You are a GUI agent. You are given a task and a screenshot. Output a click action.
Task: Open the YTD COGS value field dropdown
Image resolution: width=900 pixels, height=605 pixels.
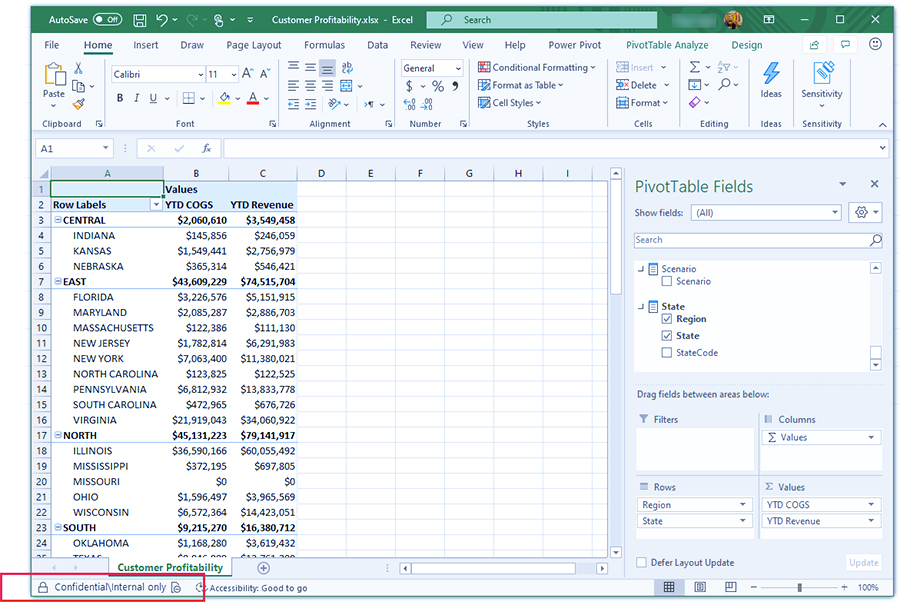point(871,505)
